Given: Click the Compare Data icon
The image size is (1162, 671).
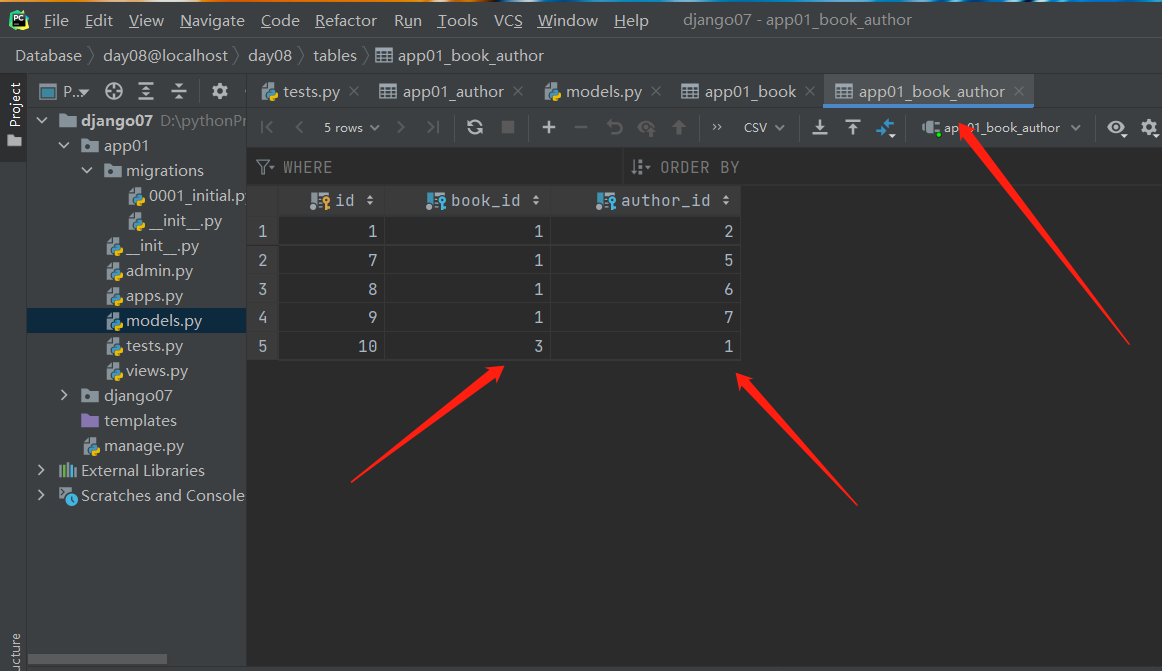Looking at the screenshot, I should (x=886, y=128).
